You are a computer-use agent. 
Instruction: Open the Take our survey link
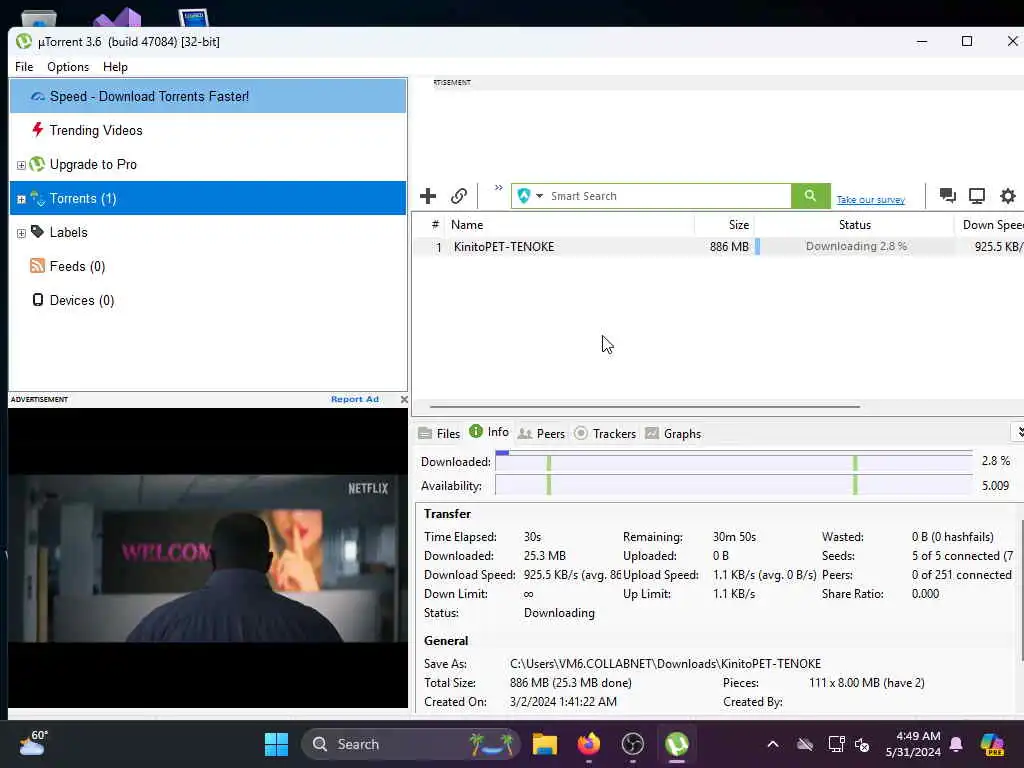pyautogui.click(x=871, y=200)
